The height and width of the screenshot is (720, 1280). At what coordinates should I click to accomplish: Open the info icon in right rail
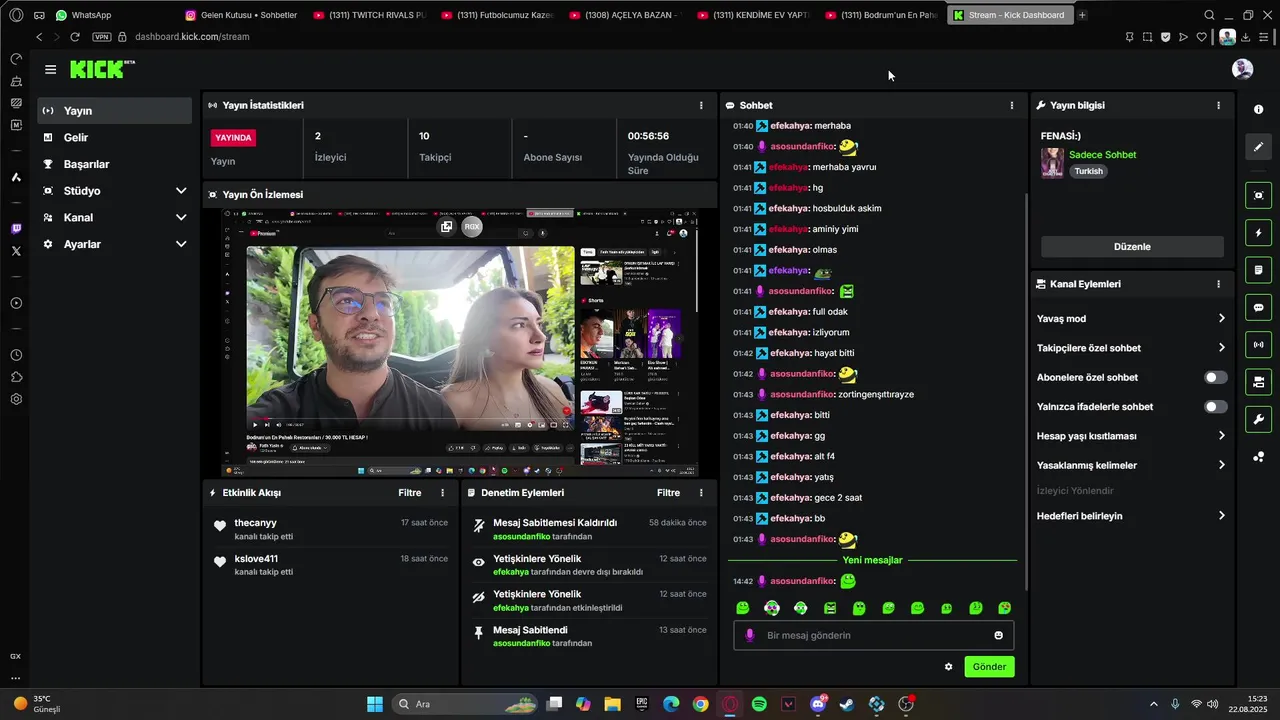click(x=1258, y=109)
